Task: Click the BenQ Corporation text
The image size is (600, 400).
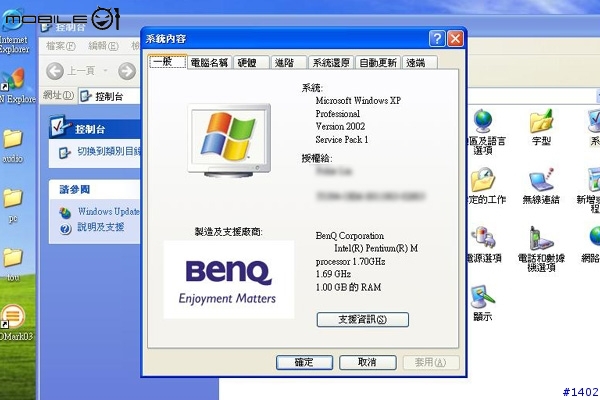Action: (349, 236)
